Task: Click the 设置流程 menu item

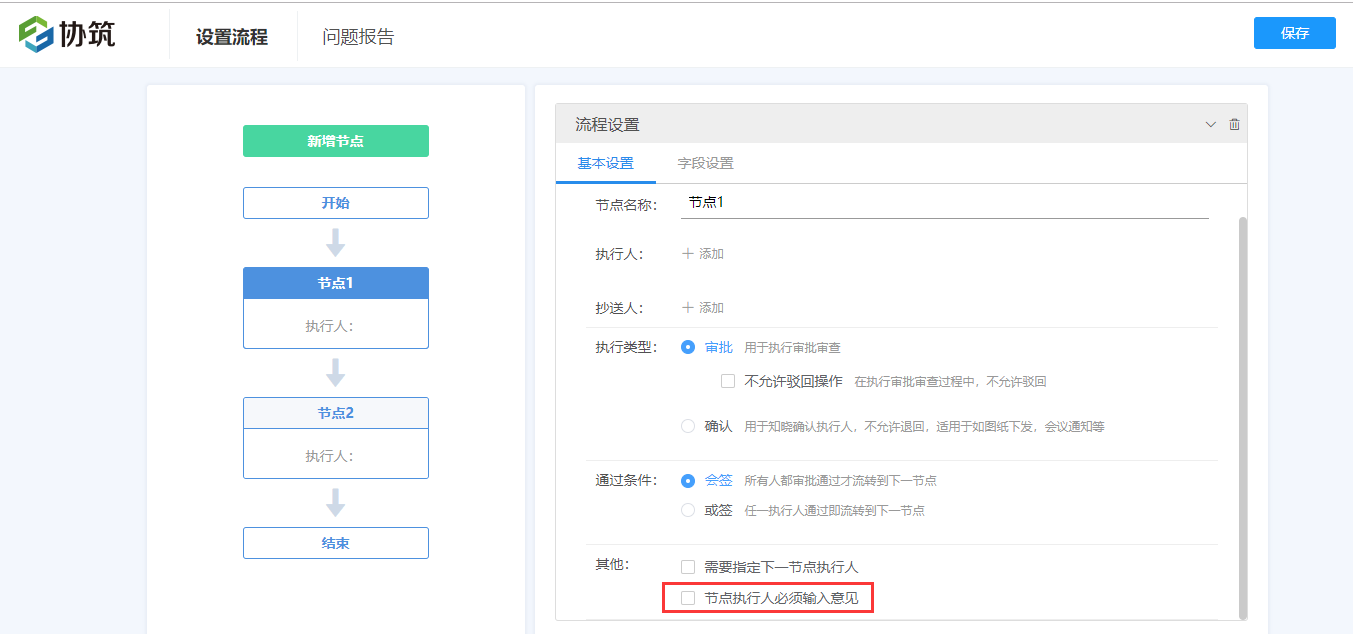Action: point(232,34)
